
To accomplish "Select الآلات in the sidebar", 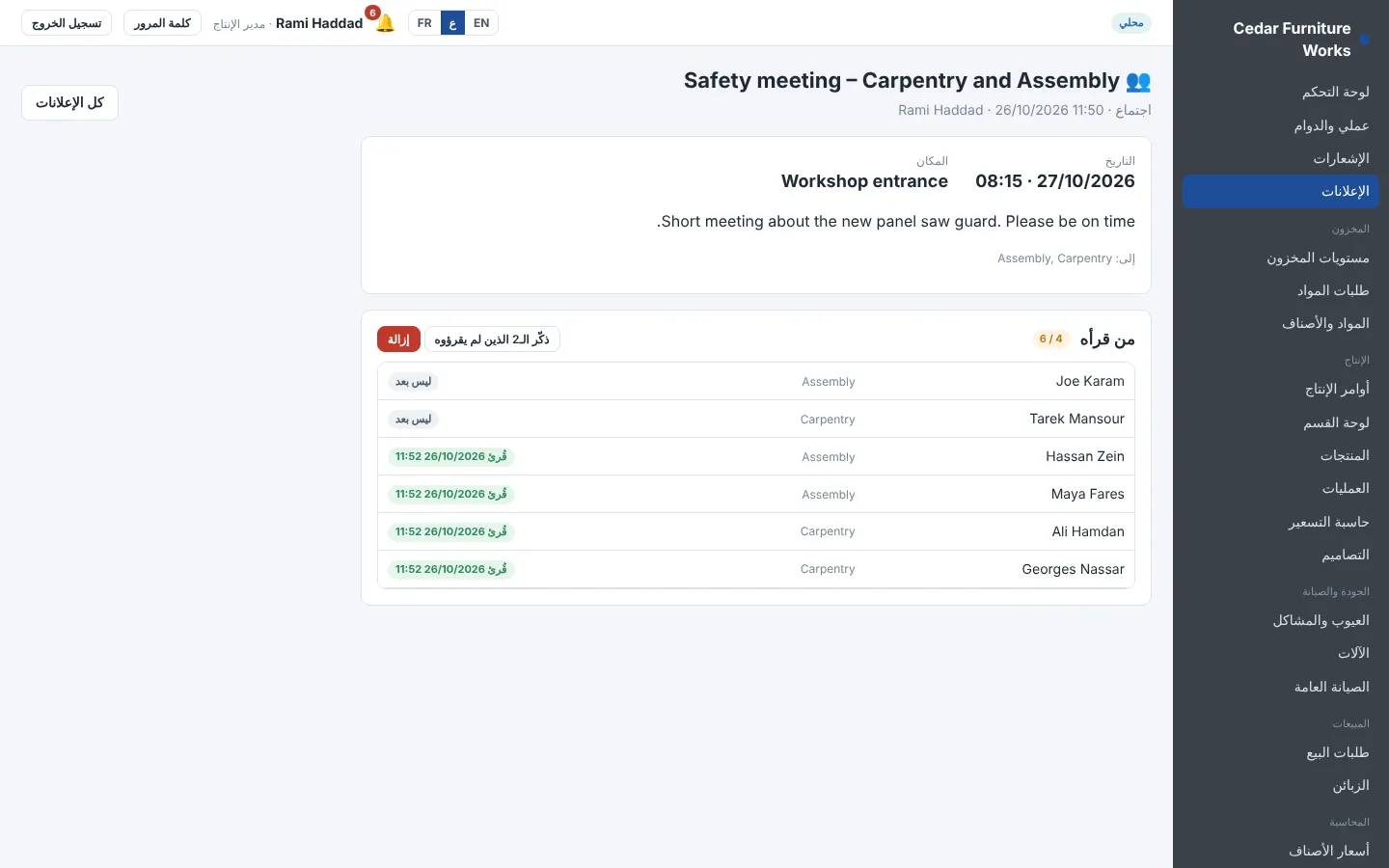I will (1280, 653).
